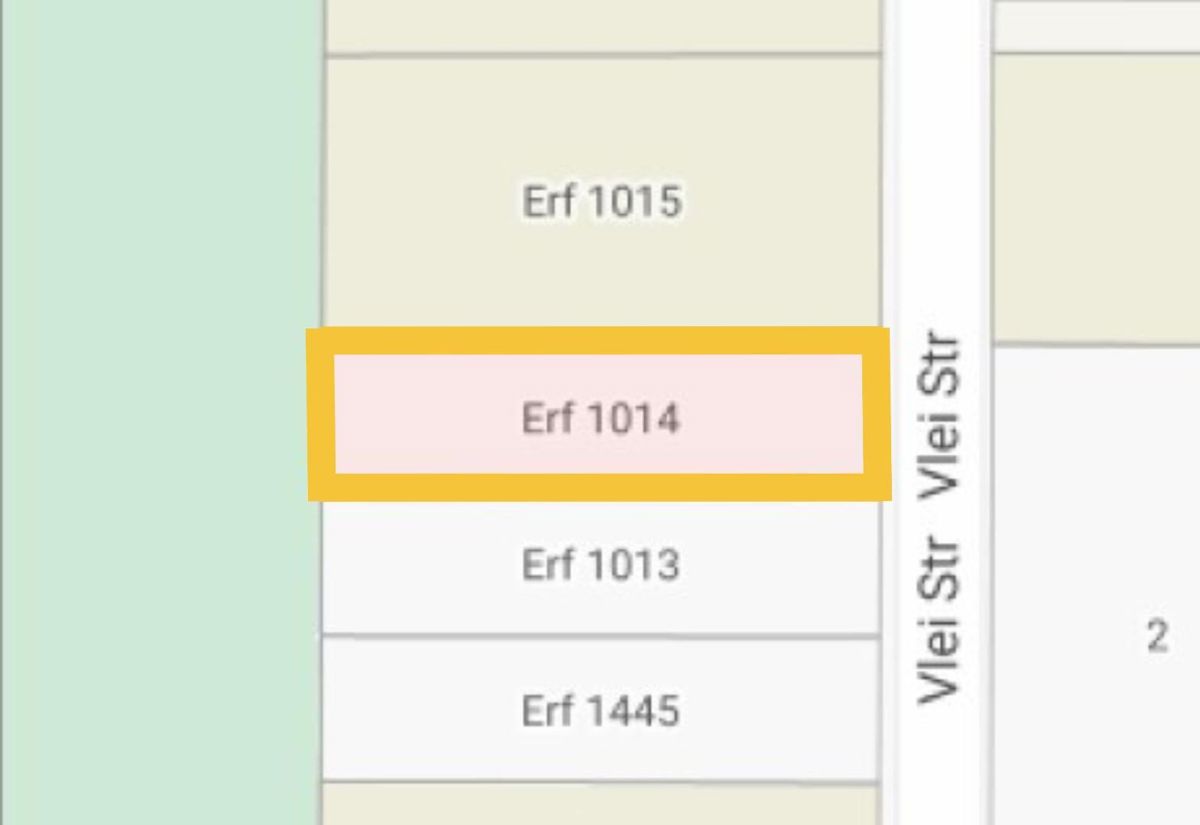The image size is (1200, 825).
Task: Click the upper Vlei Str street label
Action: tap(941, 416)
